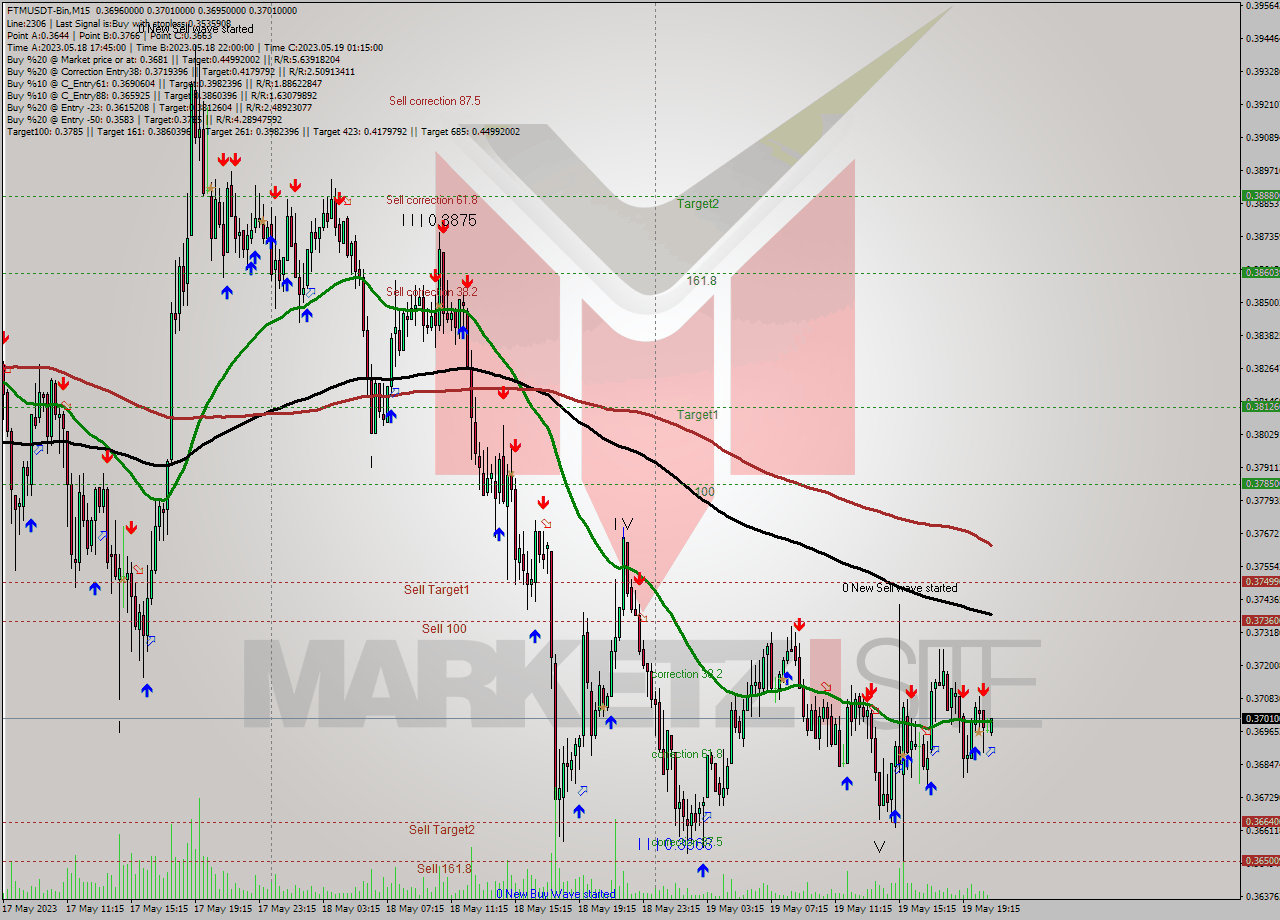1280x920 pixels.
Task: Click the 'Buy %20 @ Correction Entry38' line
Action: pos(180,71)
